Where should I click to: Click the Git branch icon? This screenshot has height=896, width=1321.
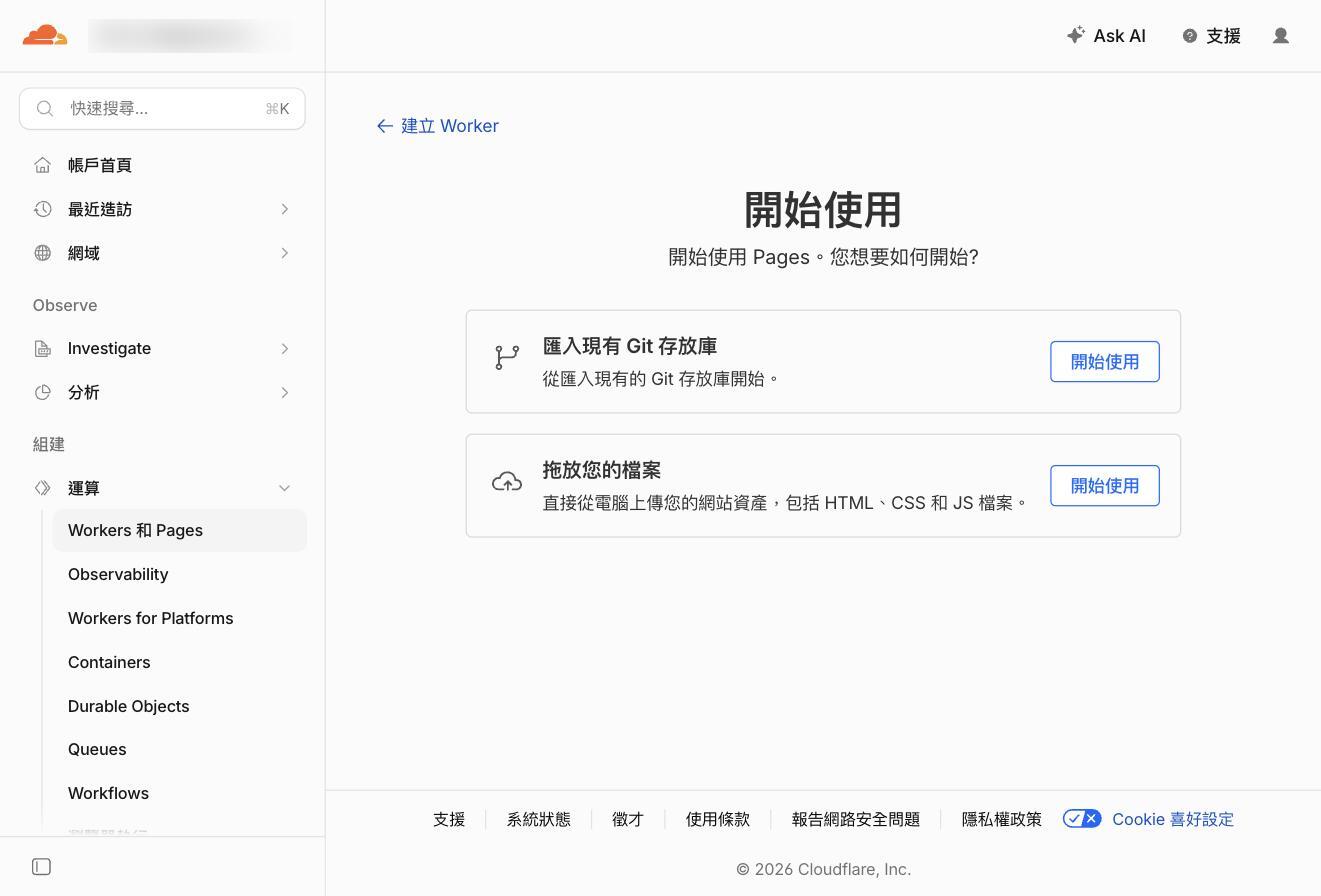507,357
